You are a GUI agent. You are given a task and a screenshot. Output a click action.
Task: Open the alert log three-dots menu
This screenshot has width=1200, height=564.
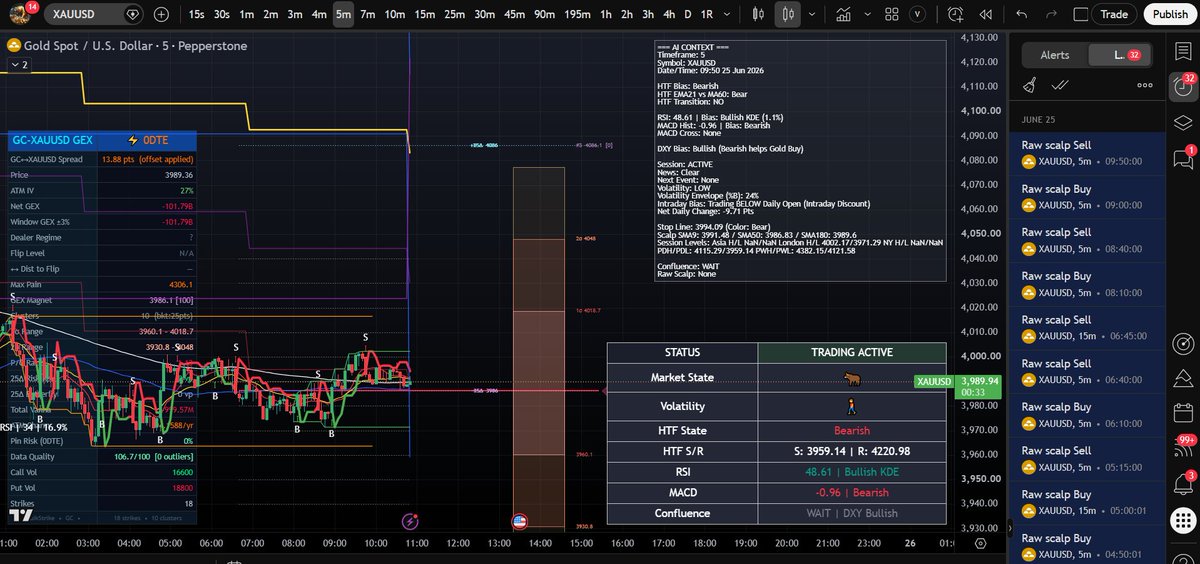click(1145, 86)
